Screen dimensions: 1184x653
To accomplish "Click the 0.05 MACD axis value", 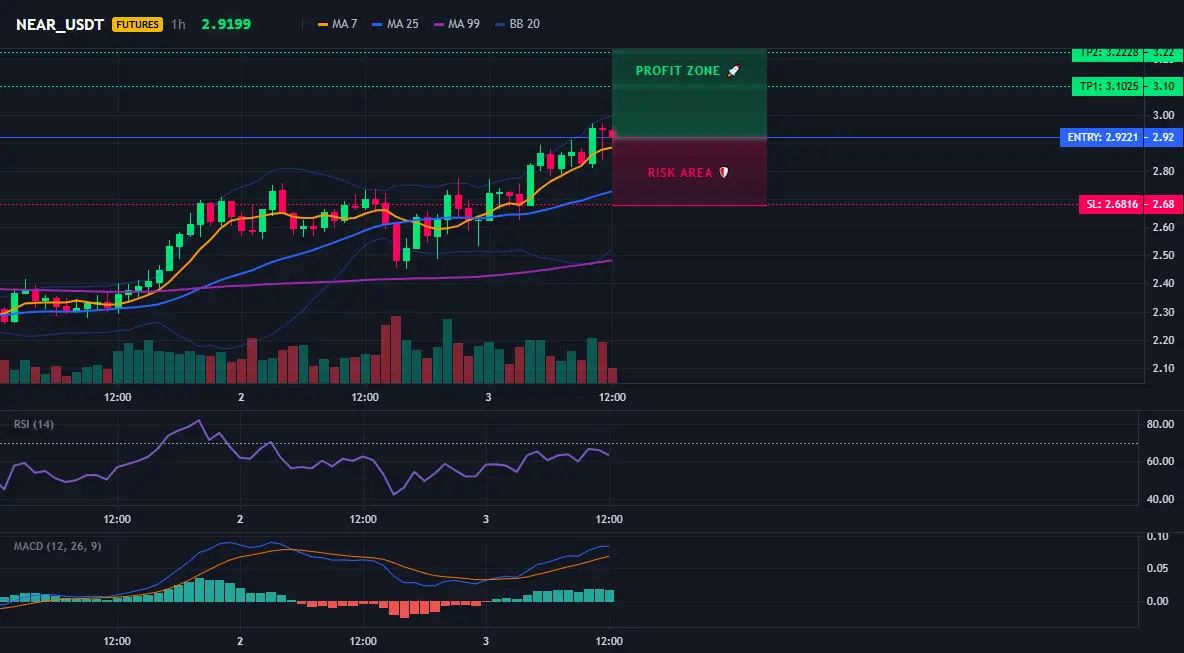I will click(x=1157, y=568).
